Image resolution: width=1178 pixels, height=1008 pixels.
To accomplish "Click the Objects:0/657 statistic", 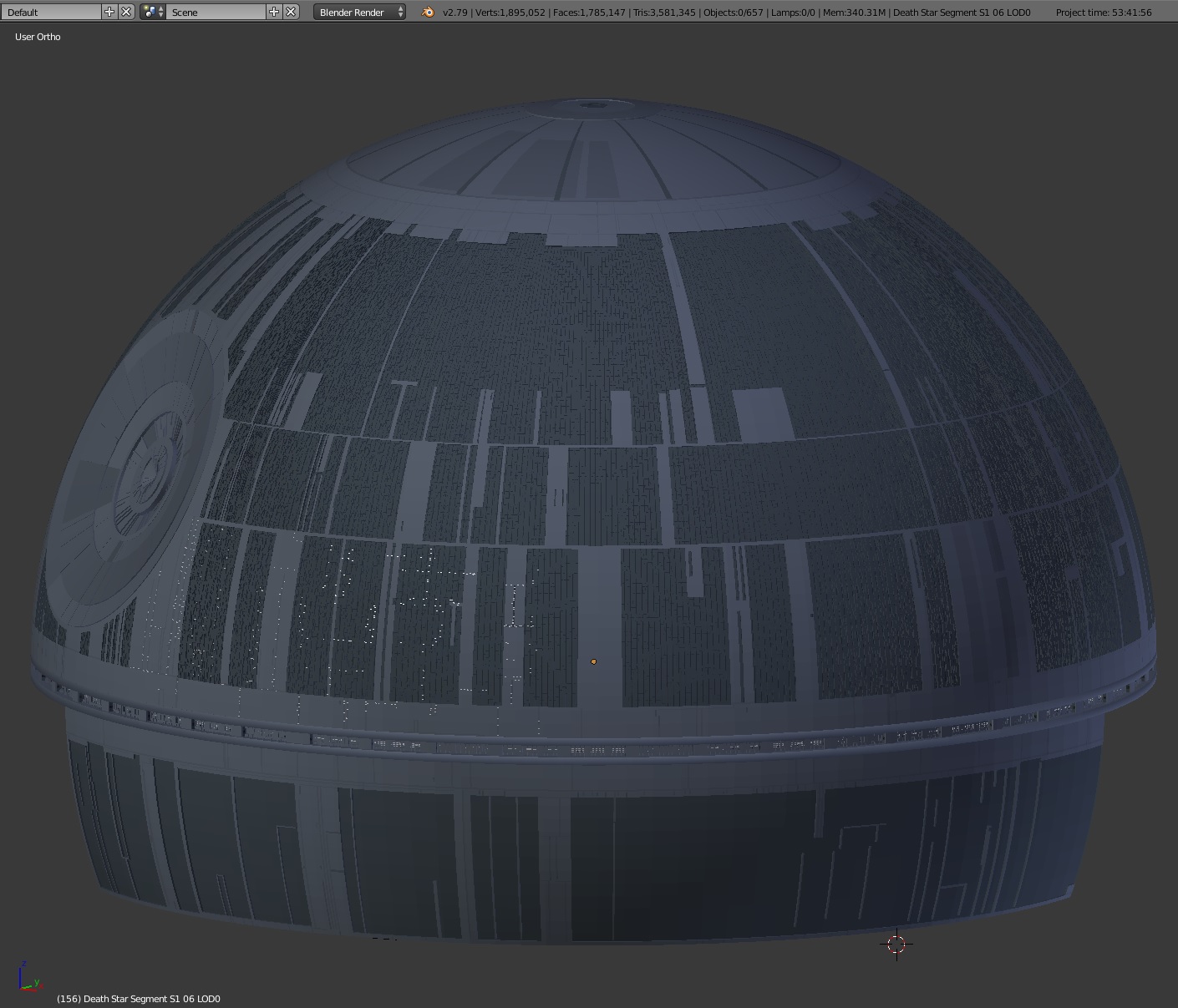I will 734,13.
